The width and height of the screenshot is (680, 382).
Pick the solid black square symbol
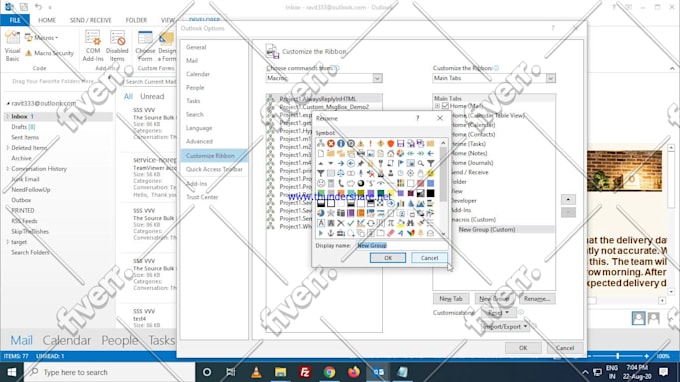coord(431,193)
